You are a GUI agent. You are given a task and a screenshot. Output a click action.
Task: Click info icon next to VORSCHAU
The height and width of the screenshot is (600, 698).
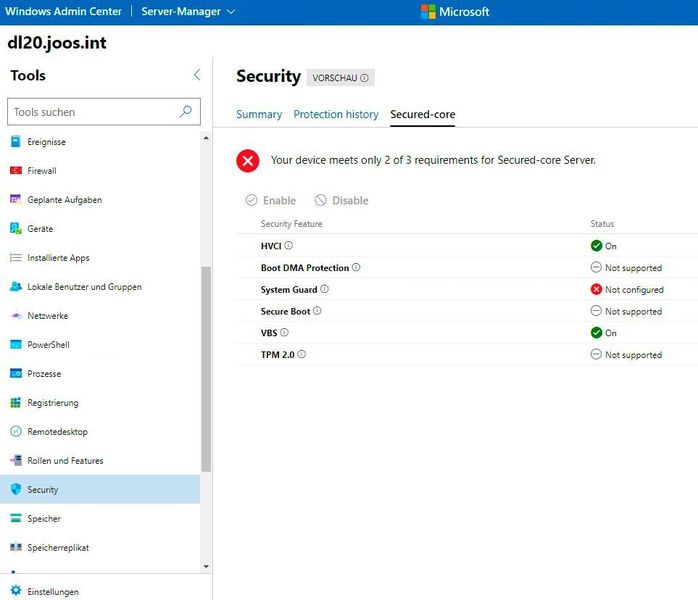[x=364, y=78]
